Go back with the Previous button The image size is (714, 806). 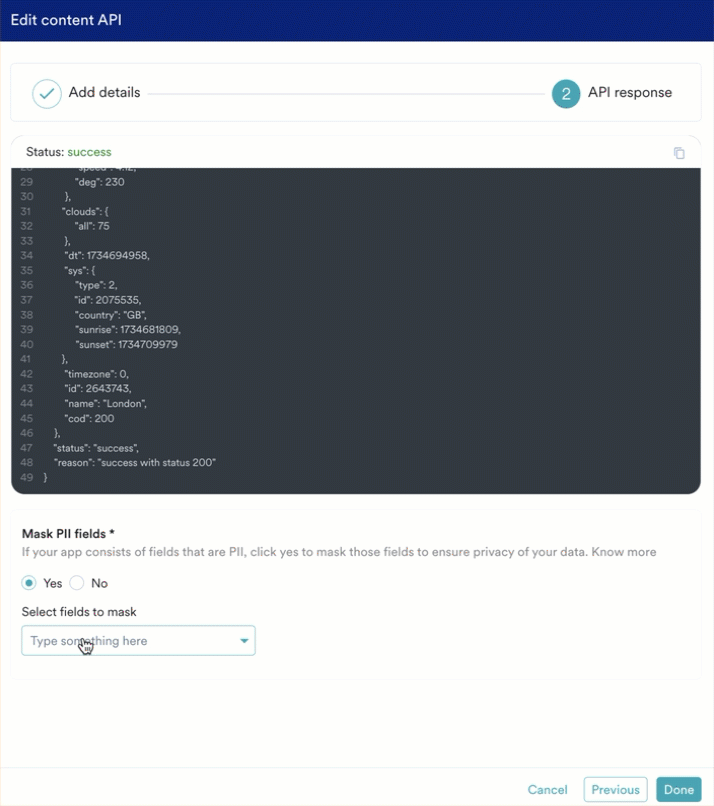(x=615, y=790)
